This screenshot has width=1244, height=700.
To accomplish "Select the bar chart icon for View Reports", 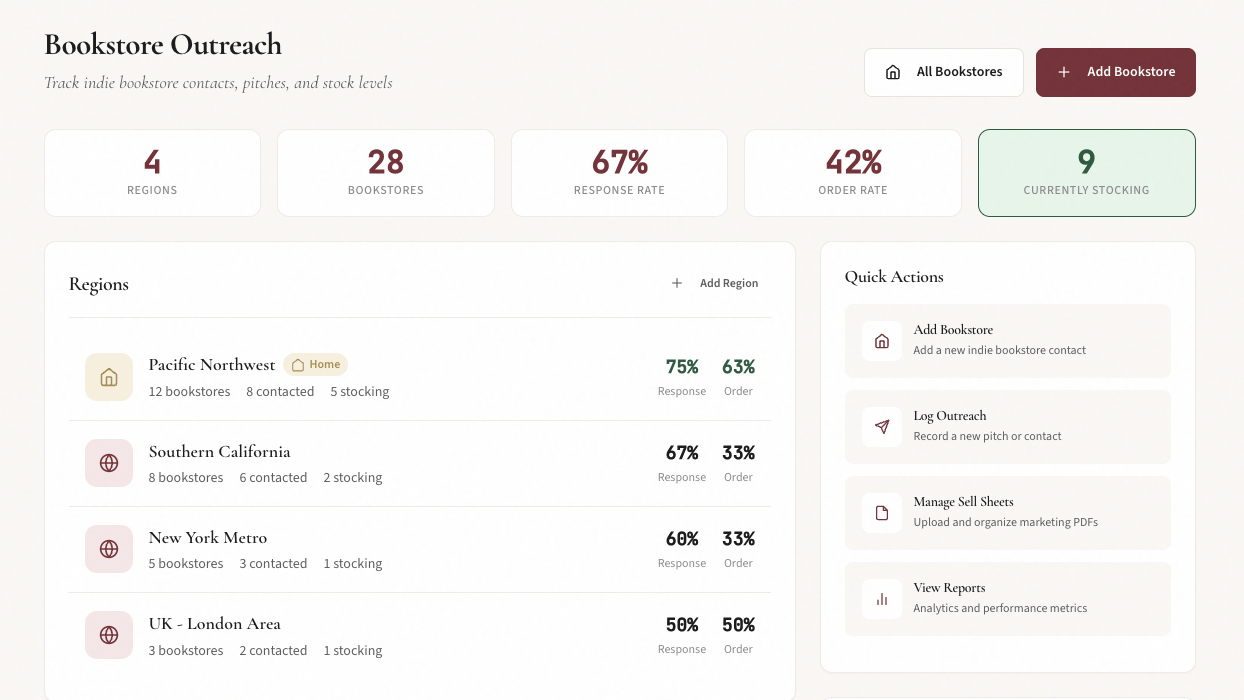I will [x=881, y=599].
